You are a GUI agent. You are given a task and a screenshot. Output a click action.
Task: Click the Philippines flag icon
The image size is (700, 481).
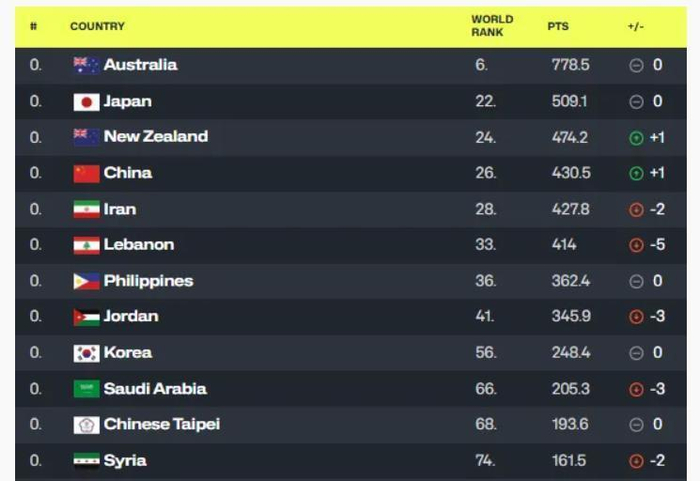coord(86,281)
